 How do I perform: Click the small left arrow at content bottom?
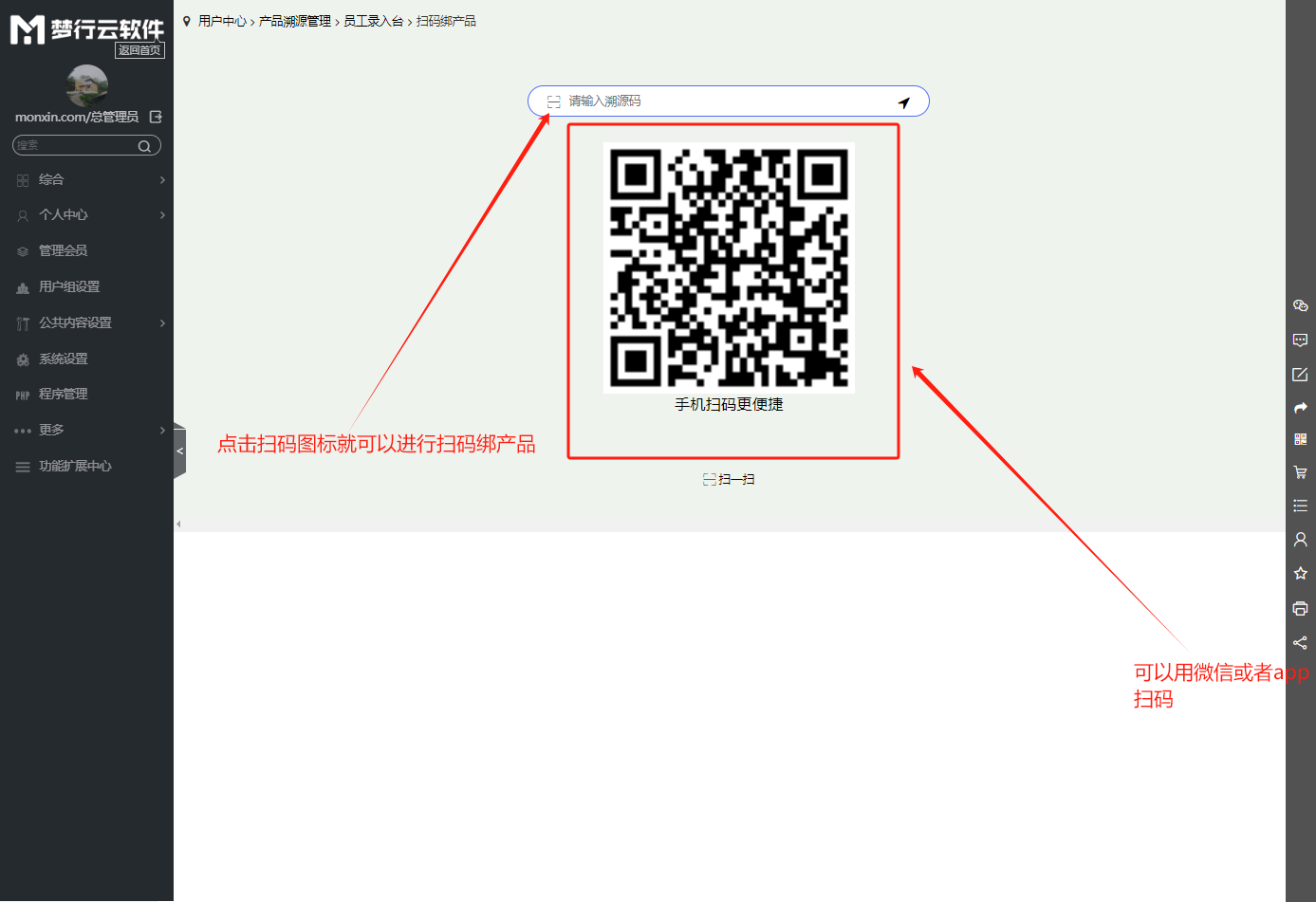pyautogui.click(x=178, y=524)
